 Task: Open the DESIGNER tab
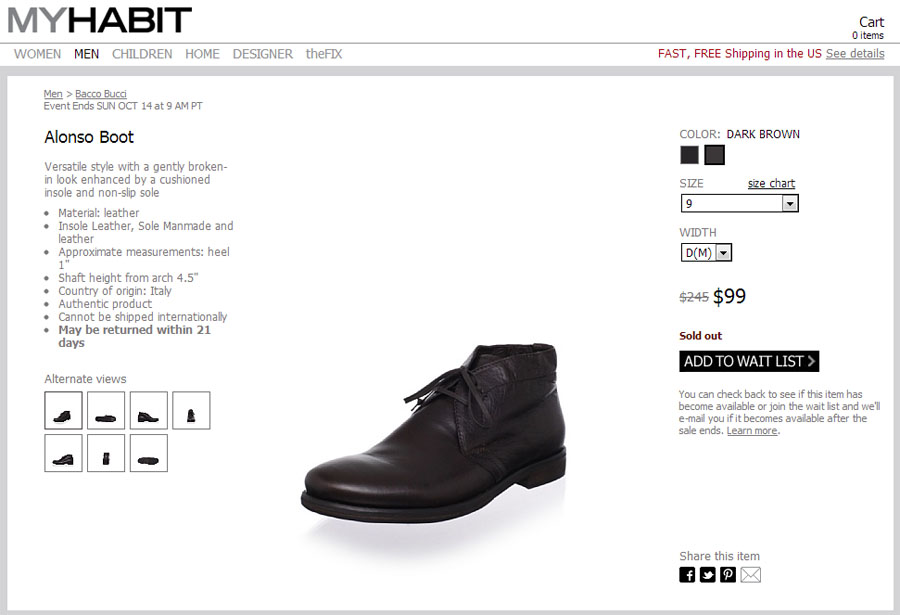click(x=263, y=54)
